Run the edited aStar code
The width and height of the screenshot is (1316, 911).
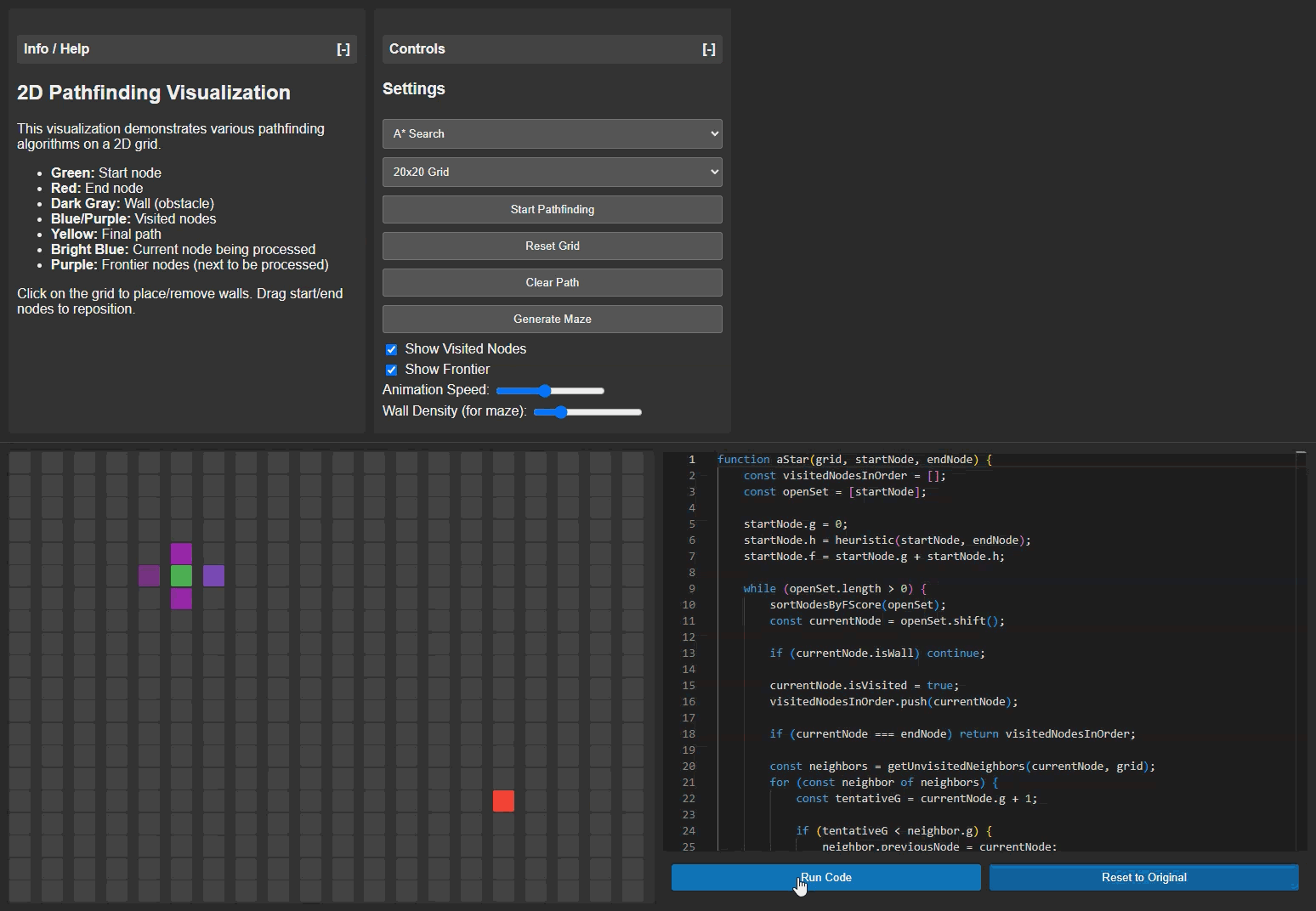point(825,877)
